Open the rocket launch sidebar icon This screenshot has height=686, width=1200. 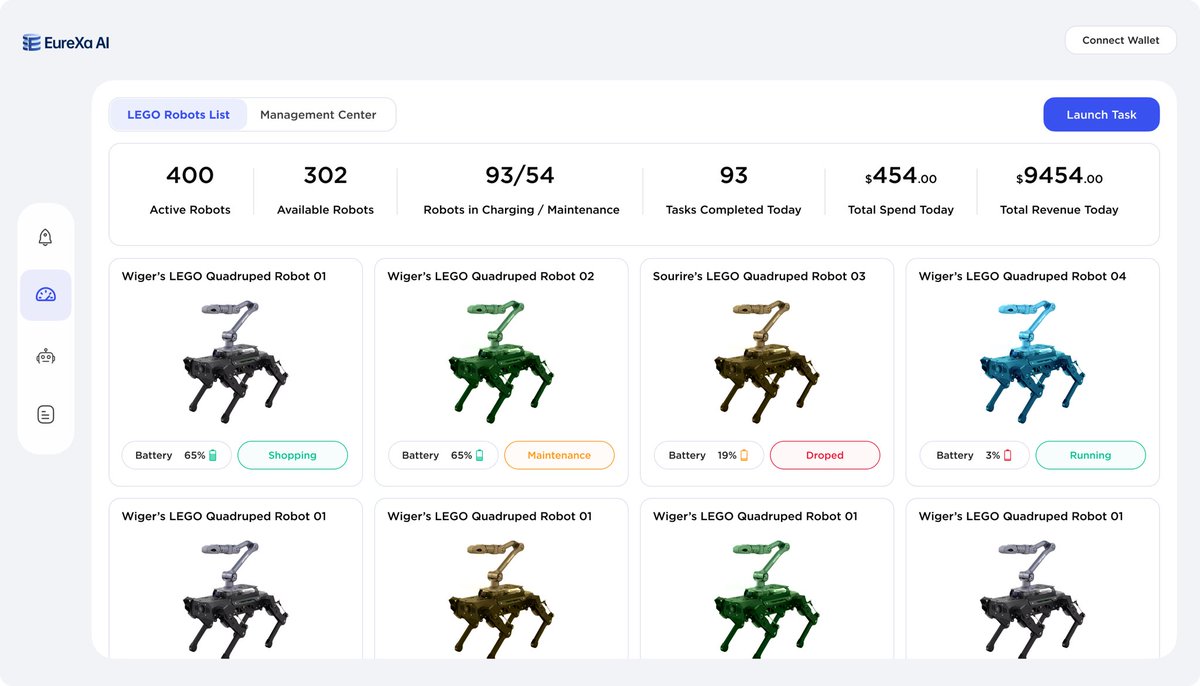tap(45, 237)
